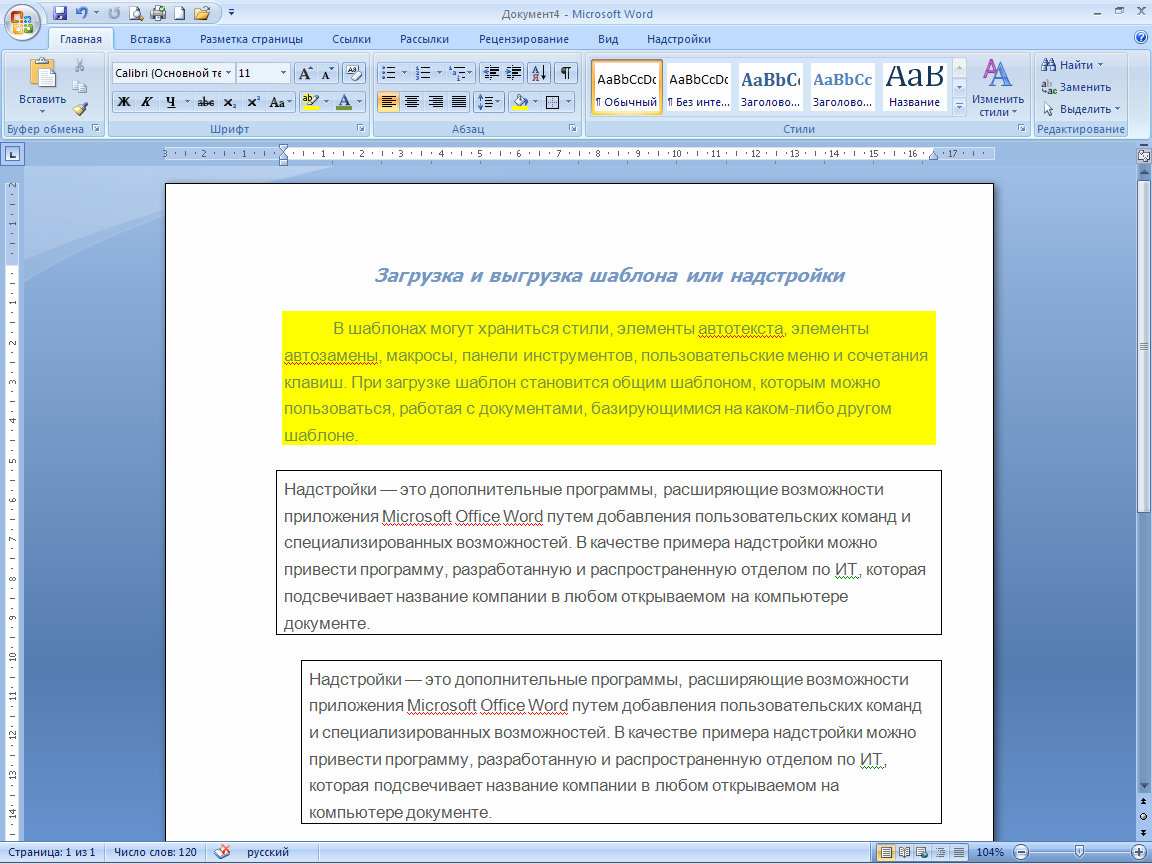Center the paragraph text
Image resolution: width=1152 pixels, height=864 pixels.
click(x=412, y=102)
